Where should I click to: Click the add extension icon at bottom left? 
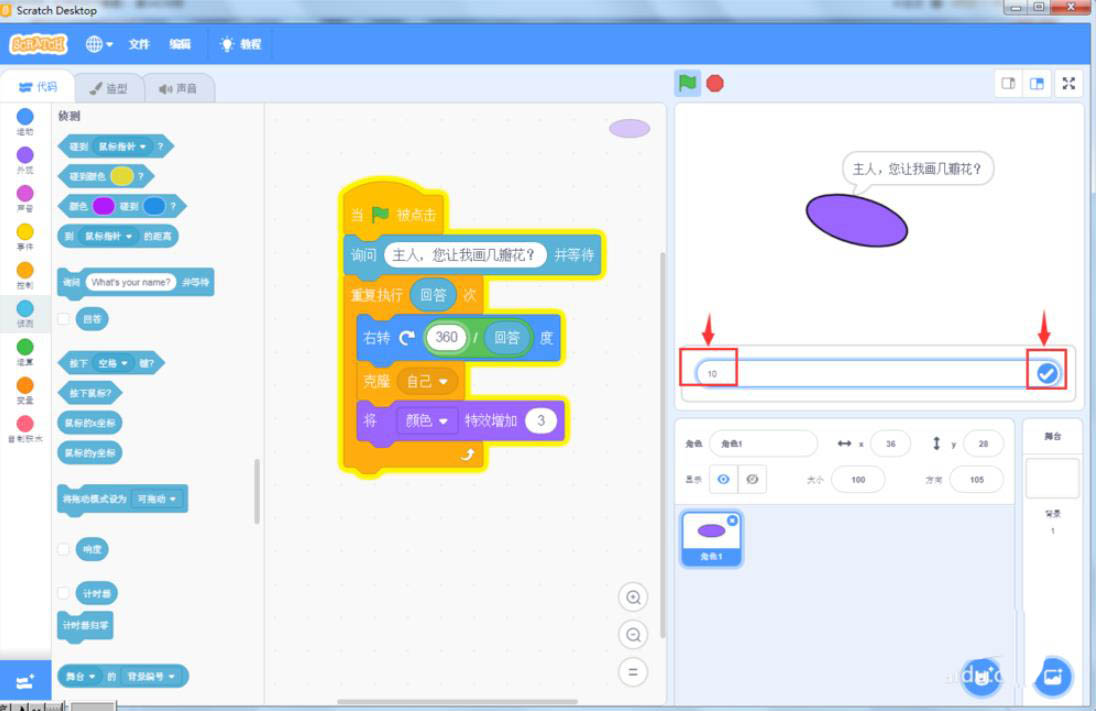coord(26,679)
